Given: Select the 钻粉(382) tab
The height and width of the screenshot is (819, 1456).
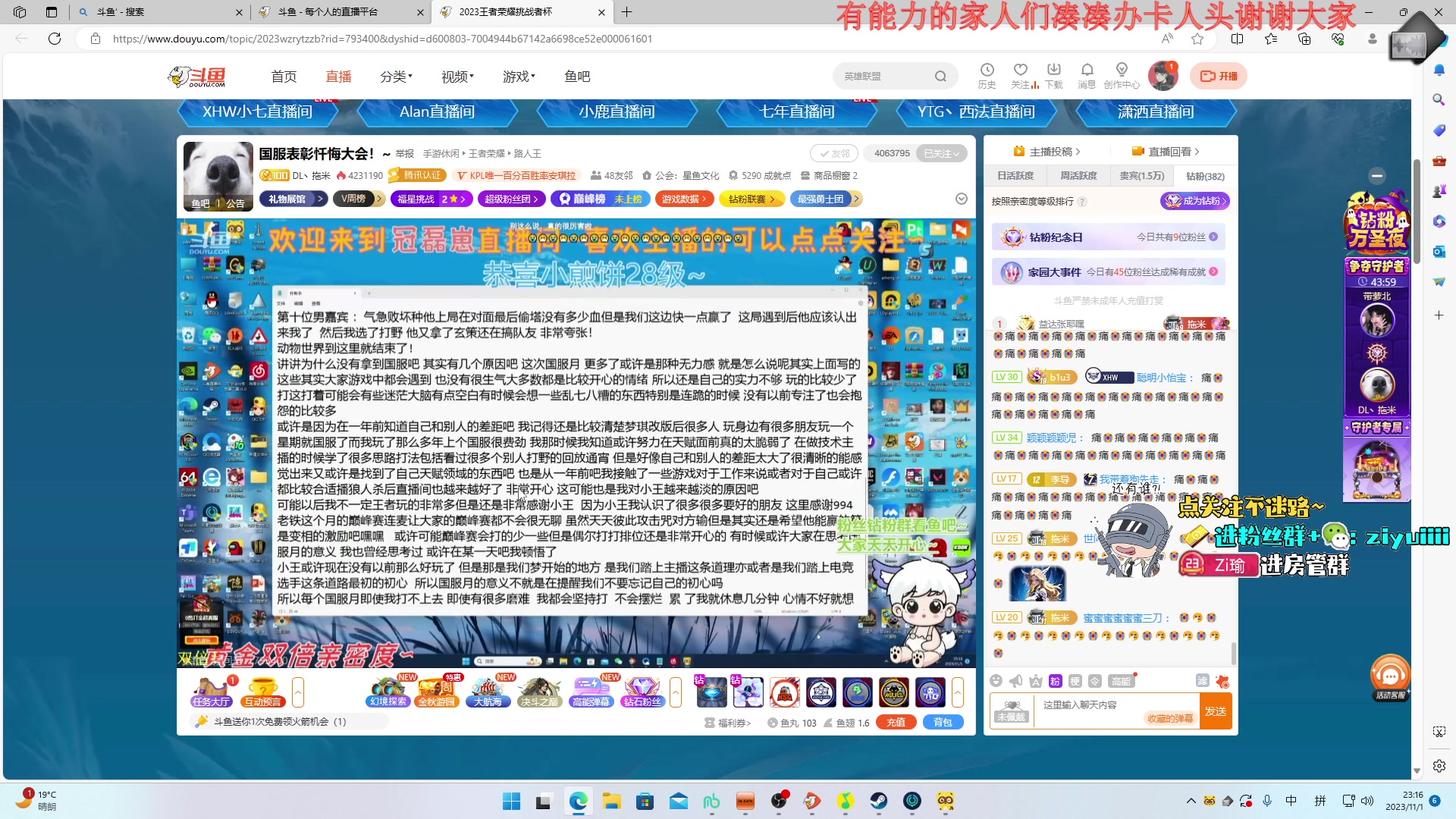Looking at the screenshot, I should (x=1205, y=176).
